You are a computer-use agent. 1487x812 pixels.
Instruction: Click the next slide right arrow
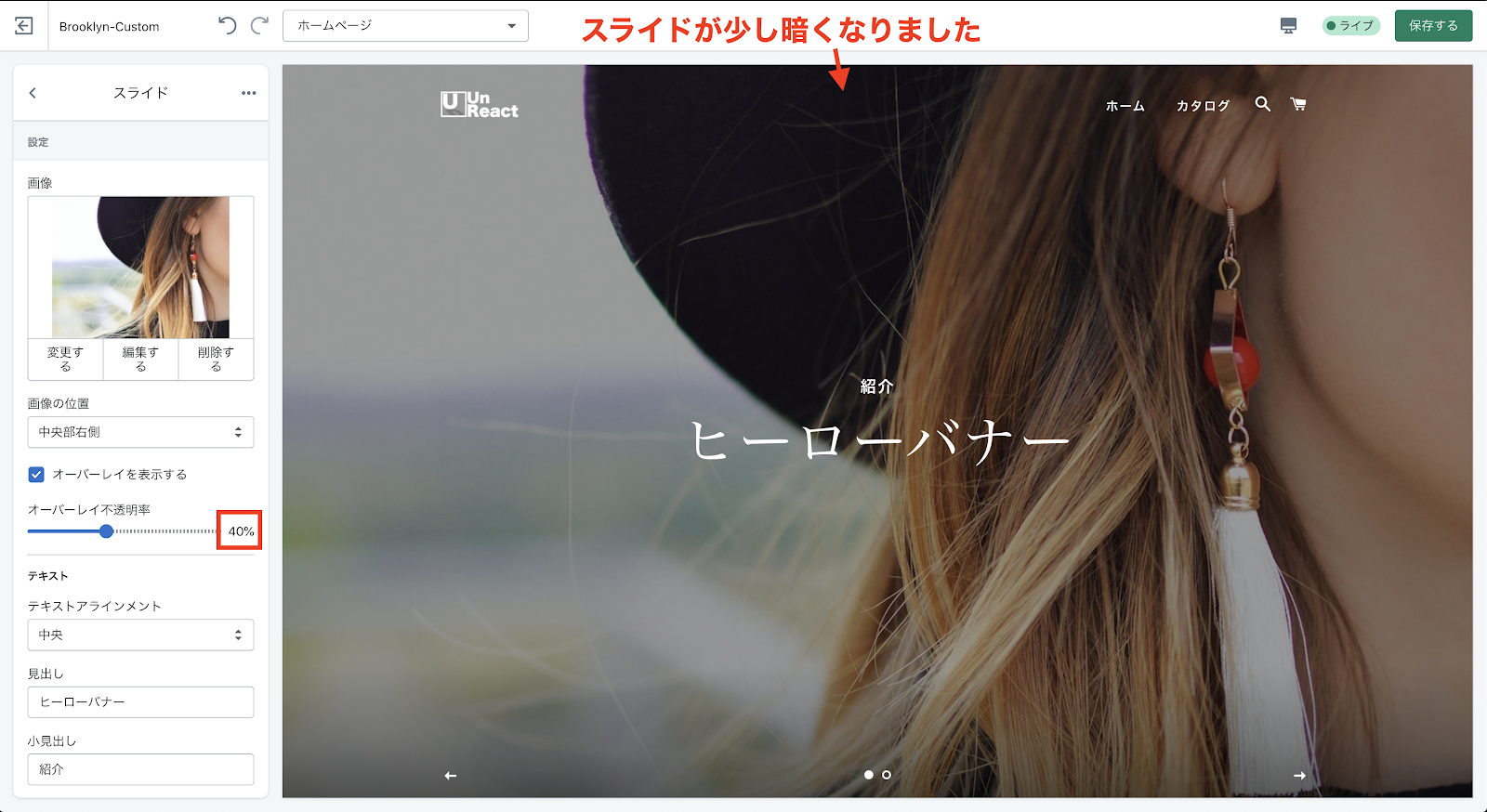(x=1299, y=775)
